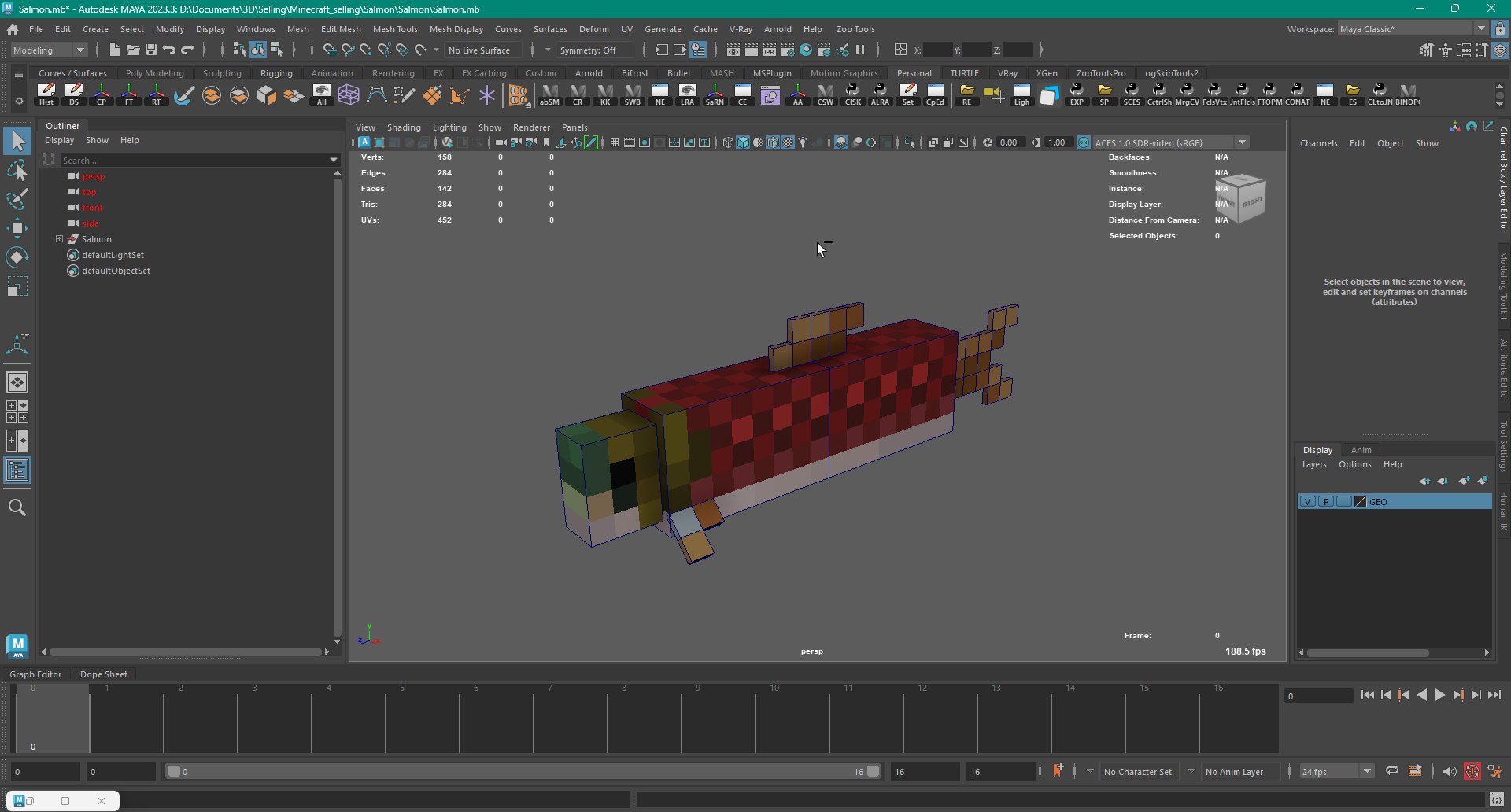This screenshot has height=812, width=1511.
Task: Open the Graph Editor button below viewport
Action: coord(35,674)
